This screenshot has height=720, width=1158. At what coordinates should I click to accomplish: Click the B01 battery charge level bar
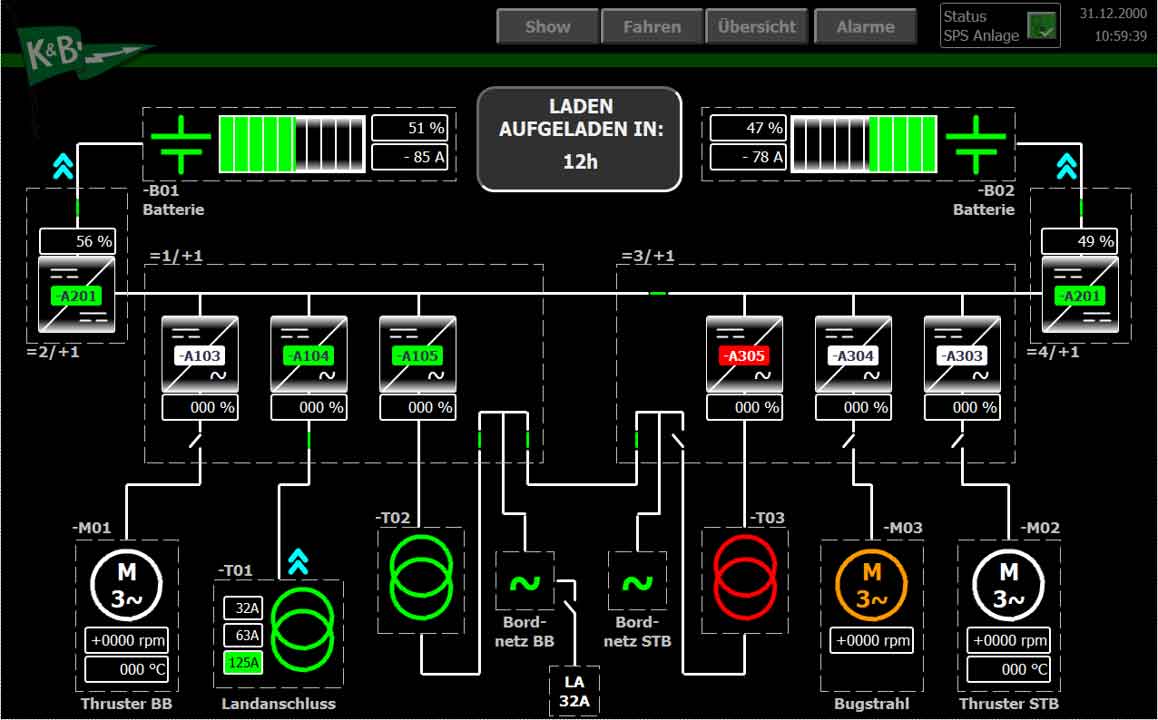point(291,144)
